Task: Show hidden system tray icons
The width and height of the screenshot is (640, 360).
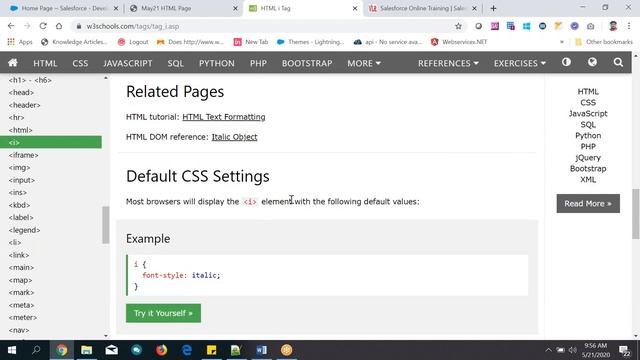Action: (x=548, y=350)
